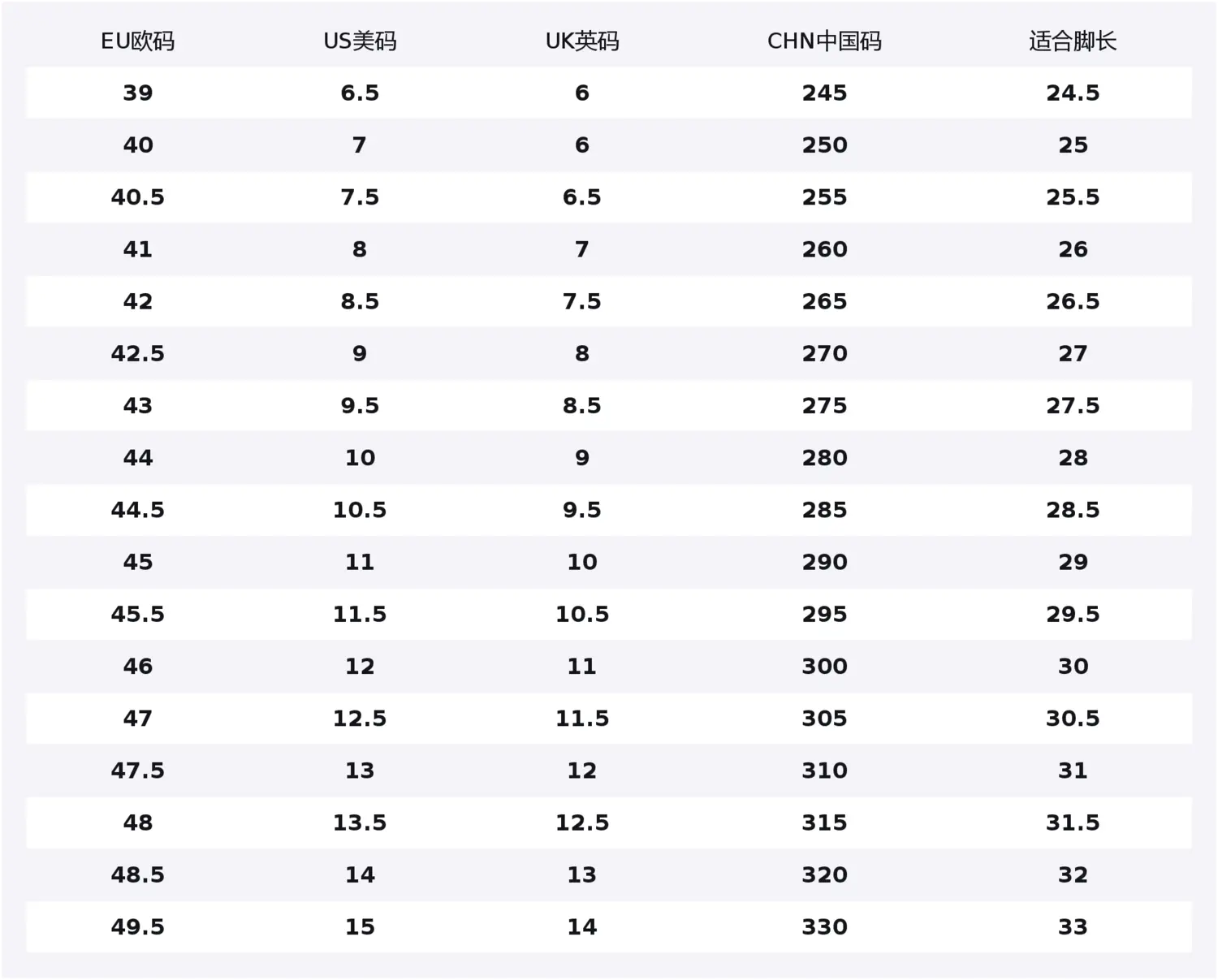The height and width of the screenshot is (980, 1218).
Task: Click the CHN中国码 column header
Action: [x=824, y=41]
